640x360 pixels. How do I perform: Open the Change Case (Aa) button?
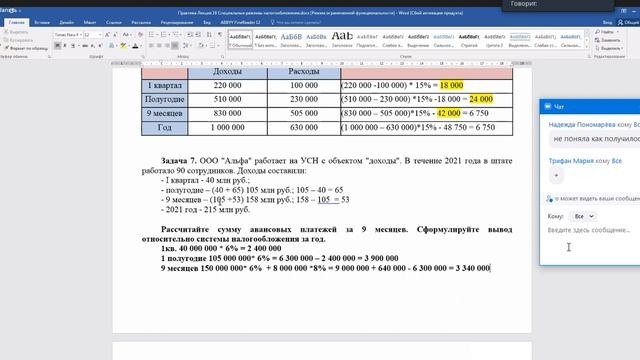(126, 35)
